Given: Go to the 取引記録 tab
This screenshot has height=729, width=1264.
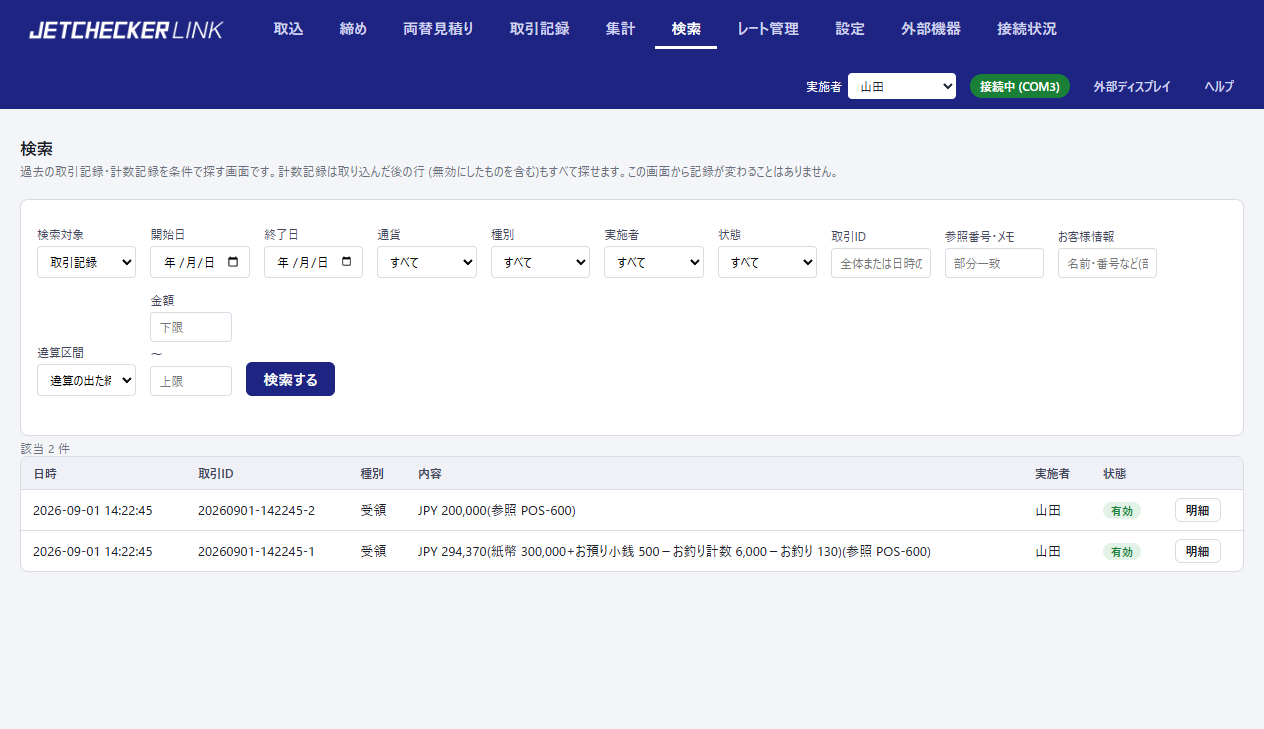Looking at the screenshot, I should pyautogui.click(x=539, y=29).
